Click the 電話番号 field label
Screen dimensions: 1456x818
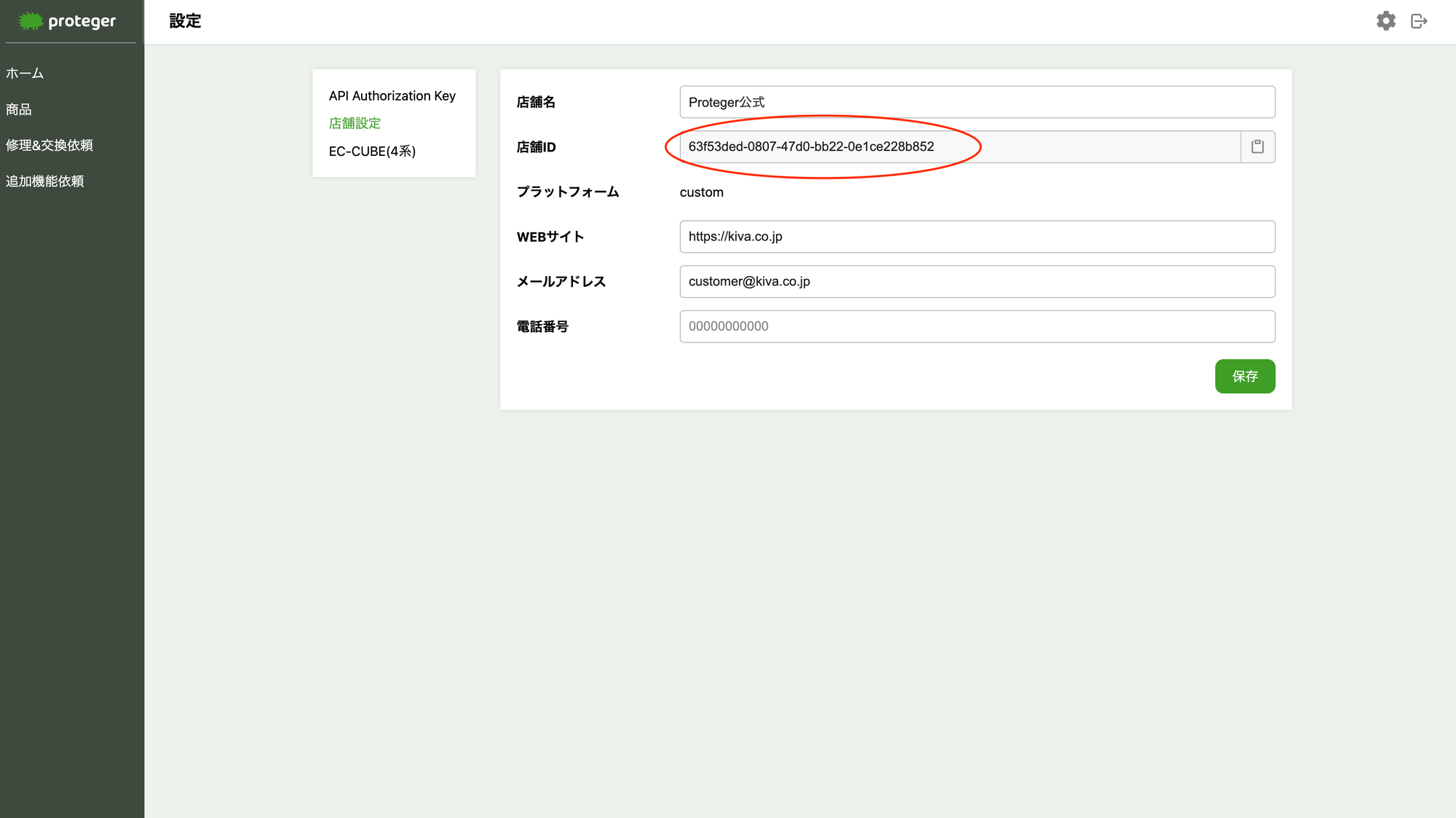(542, 326)
